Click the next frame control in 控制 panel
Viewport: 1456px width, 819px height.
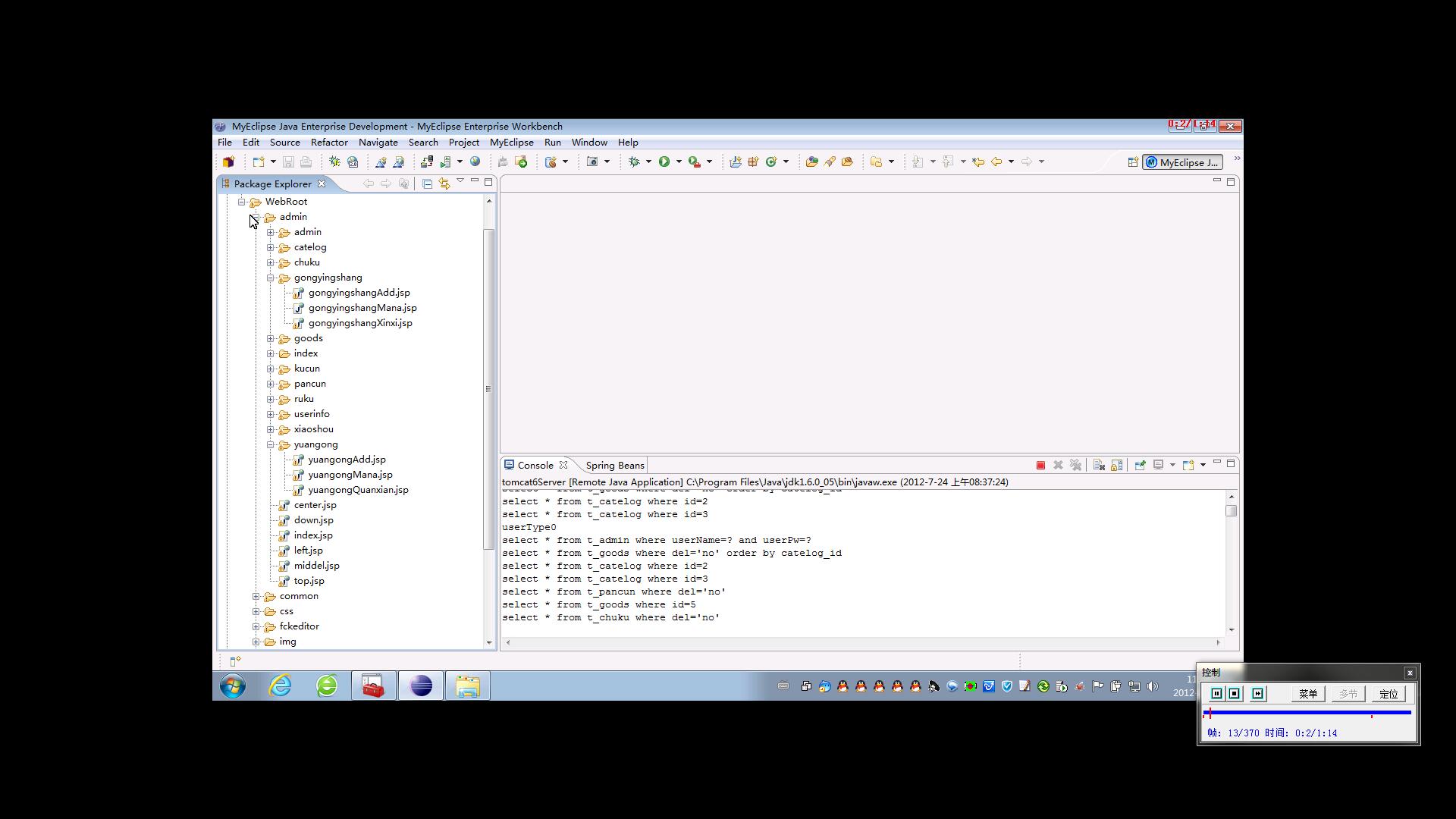point(1258,694)
